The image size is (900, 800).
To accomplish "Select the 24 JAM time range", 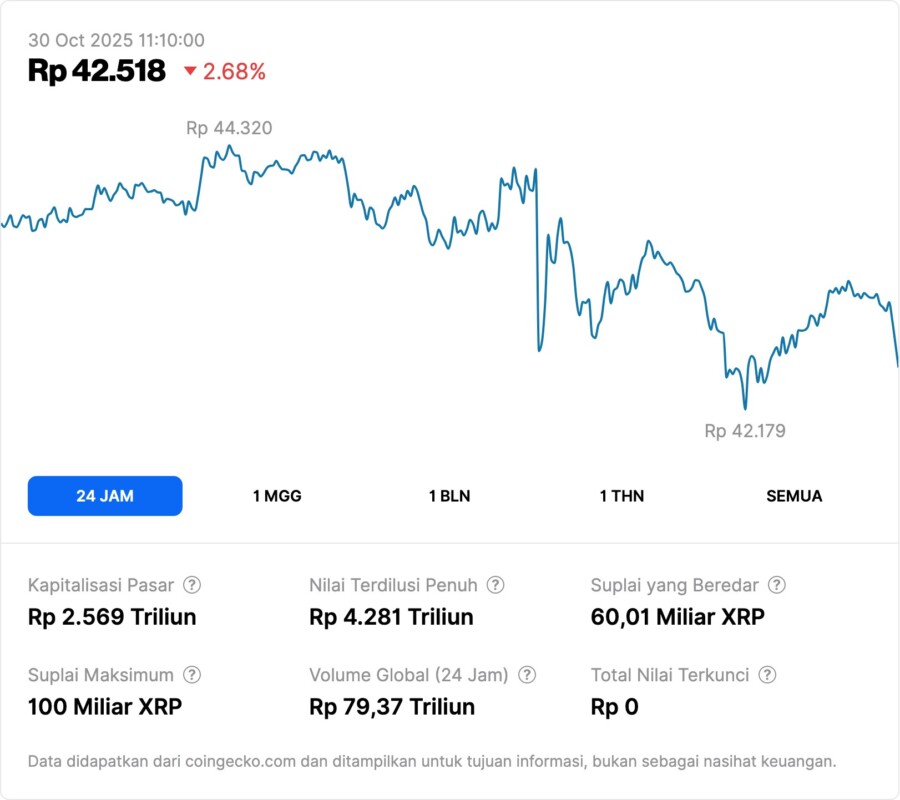I will pos(105,496).
